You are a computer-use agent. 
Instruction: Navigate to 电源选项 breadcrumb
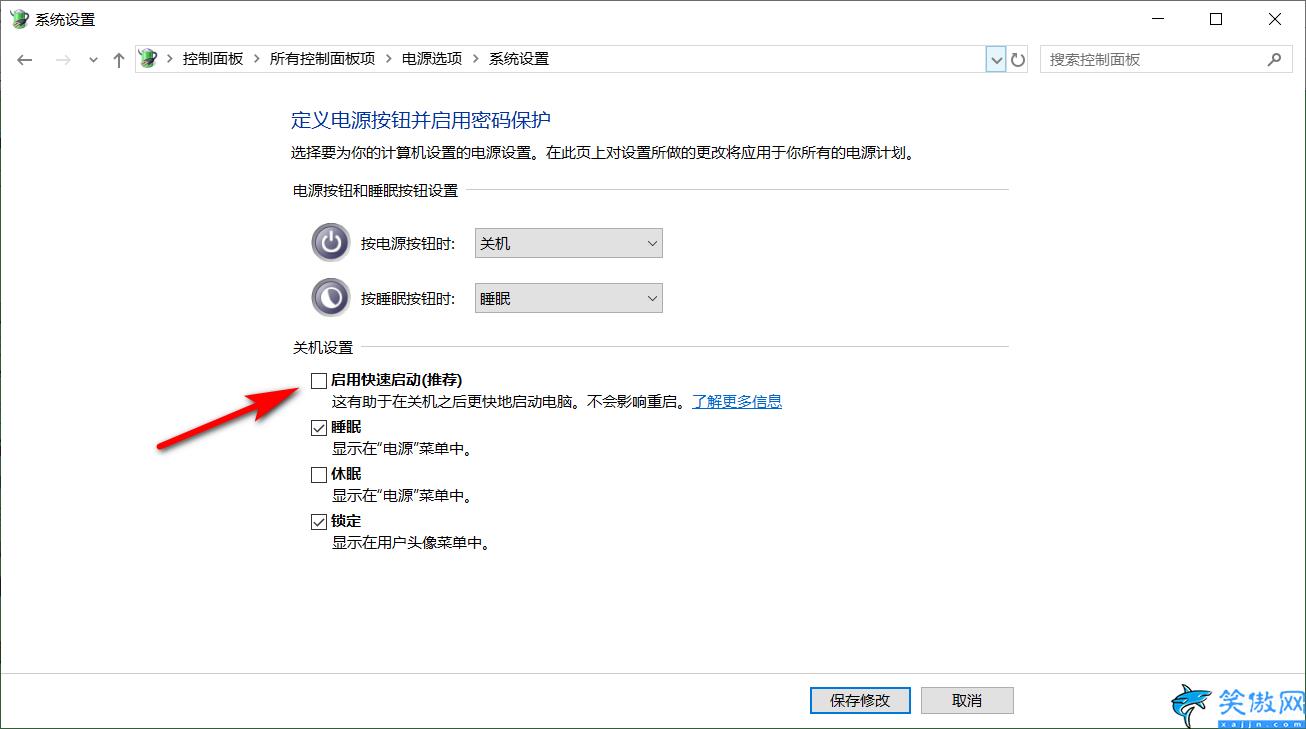(x=432, y=59)
